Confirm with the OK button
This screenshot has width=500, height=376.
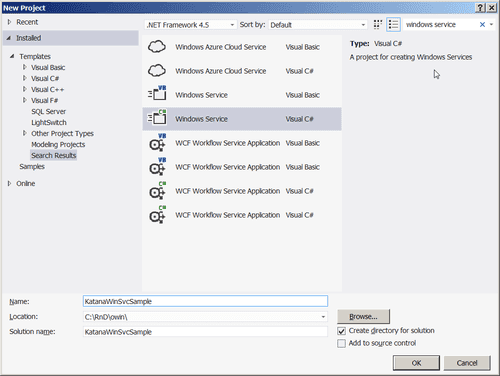tap(416, 363)
